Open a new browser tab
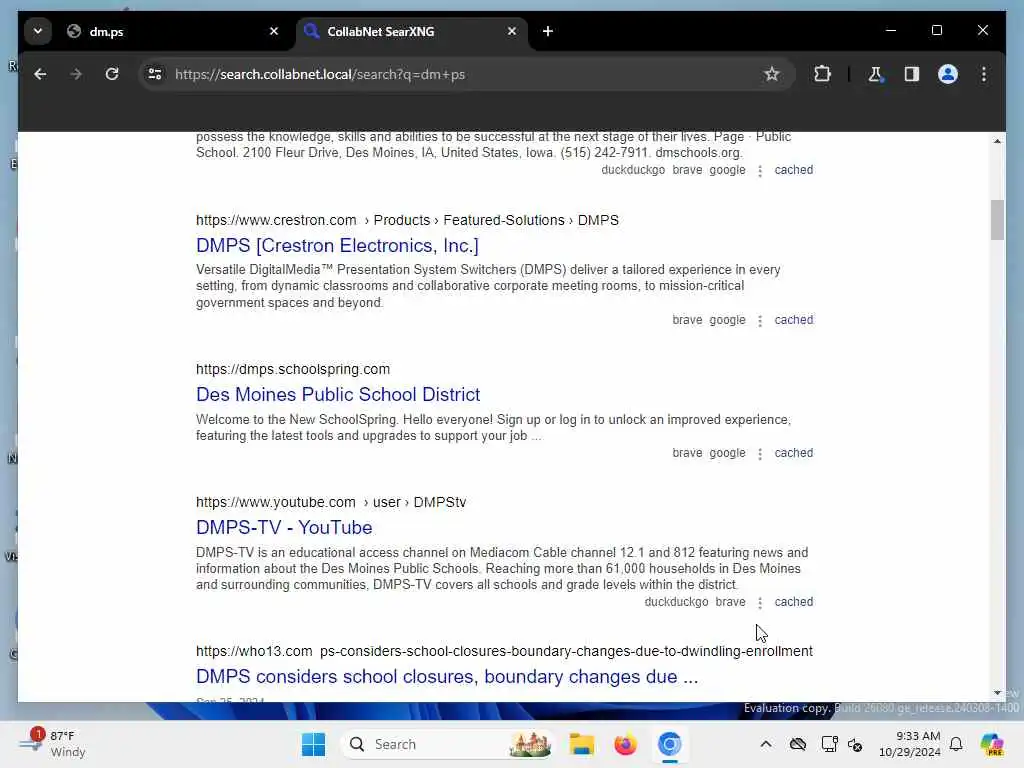 [548, 31]
